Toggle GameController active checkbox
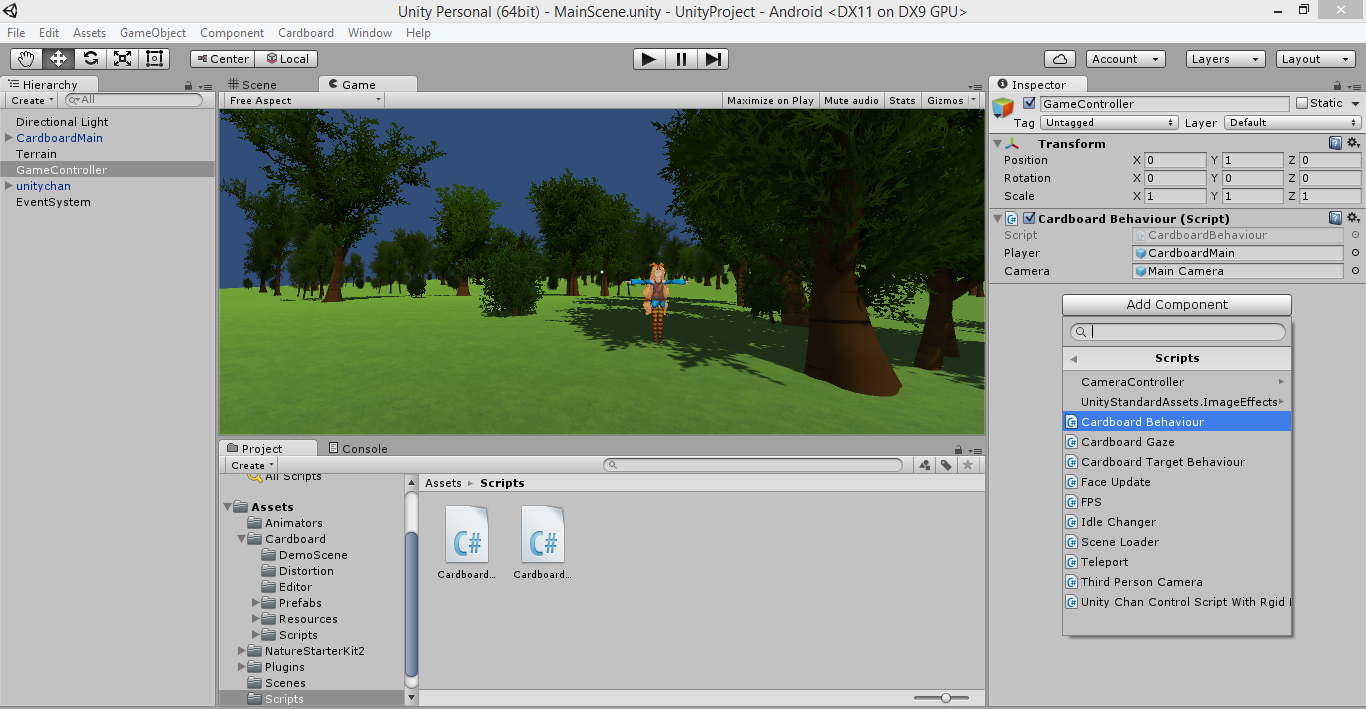1366x709 pixels. (x=1029, y=103)
